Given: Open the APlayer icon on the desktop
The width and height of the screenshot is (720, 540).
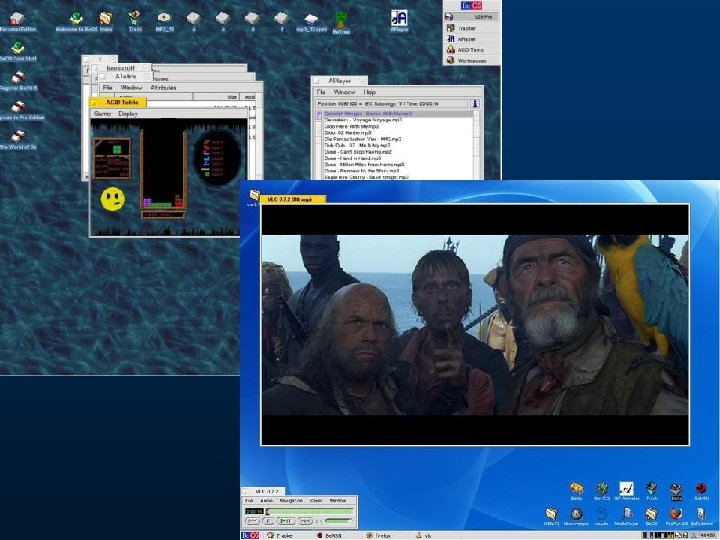Looking at the screenshot, I should (399, 18).
